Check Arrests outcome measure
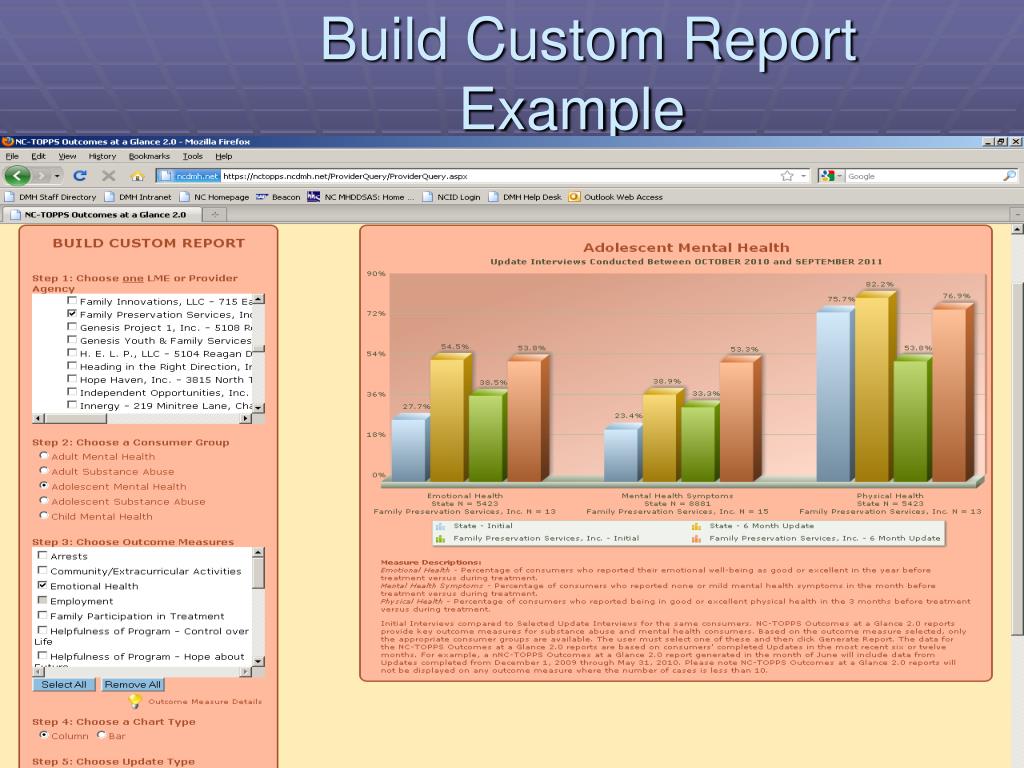 pyautogui.click(x=42, y=555)
